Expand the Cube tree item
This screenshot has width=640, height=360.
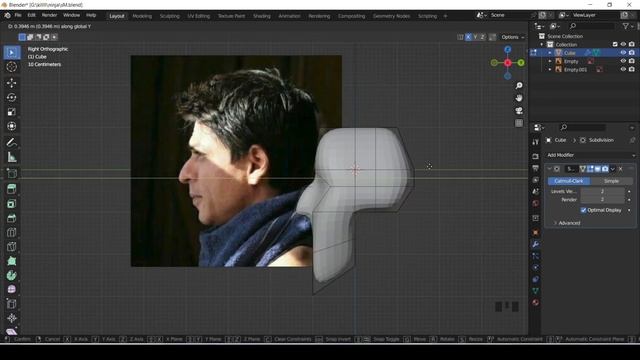[x=550, y=53]
